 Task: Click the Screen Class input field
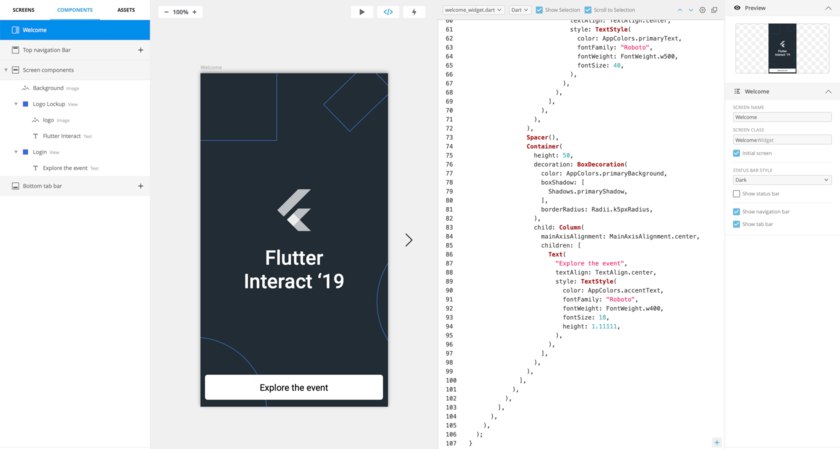[x=782, y=140]
